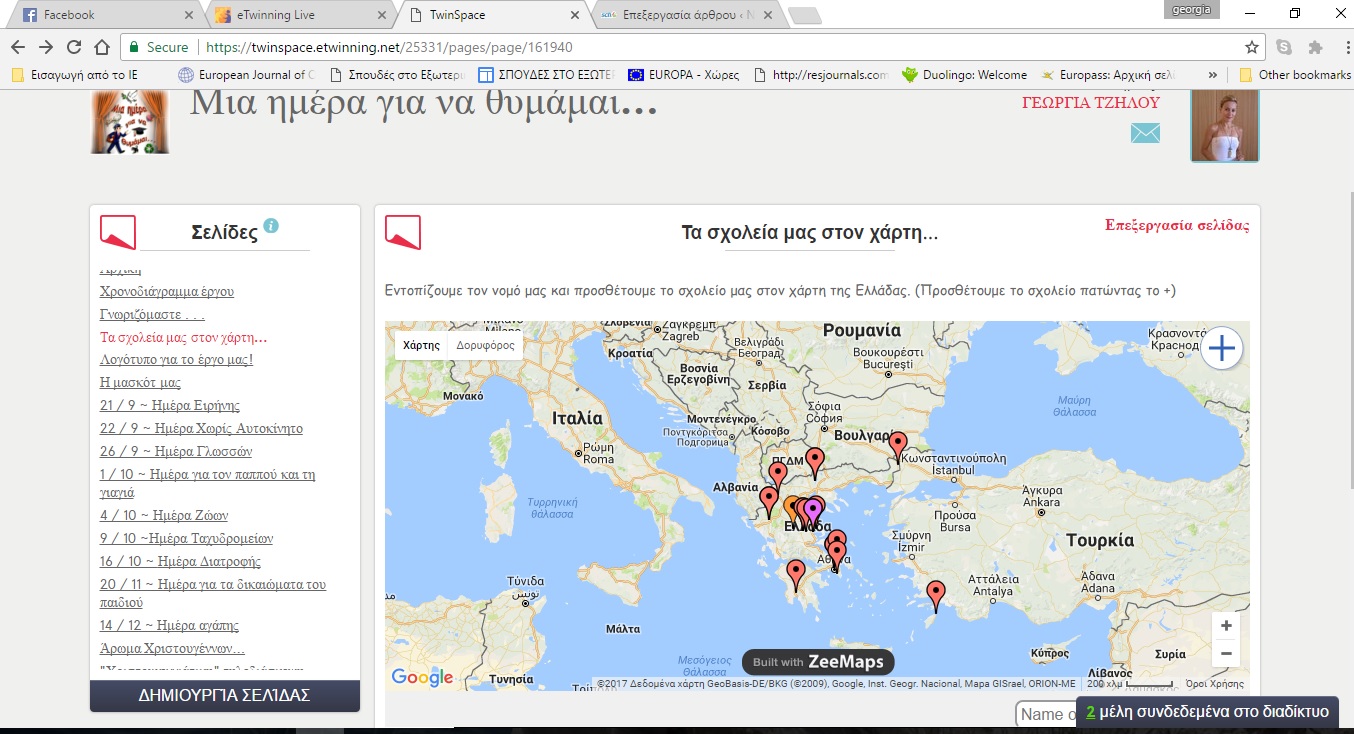Viewport: 1354px width, 734px height.
Task: Open the Χρονοδιάγραμμα έργου page link
Action: tap(167, 292)
